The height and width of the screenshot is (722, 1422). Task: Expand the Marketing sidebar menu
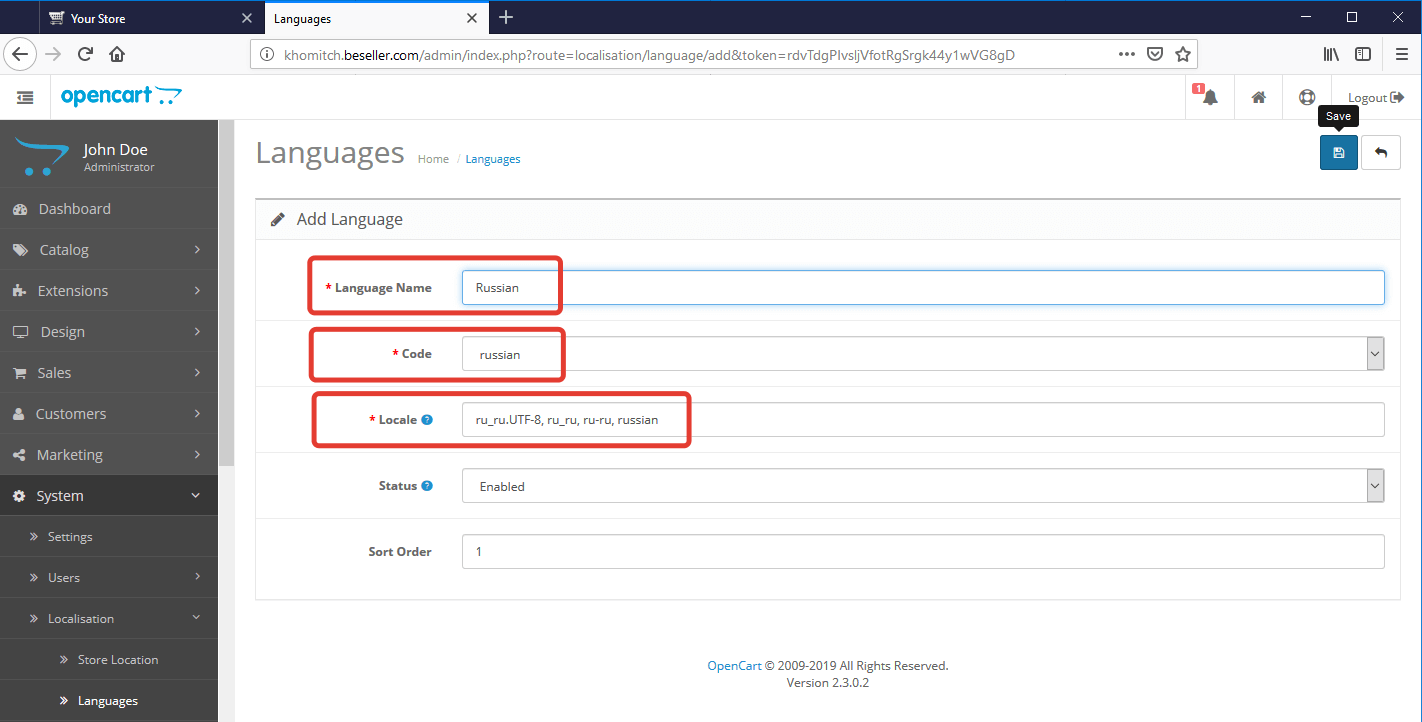click(109, 455)
